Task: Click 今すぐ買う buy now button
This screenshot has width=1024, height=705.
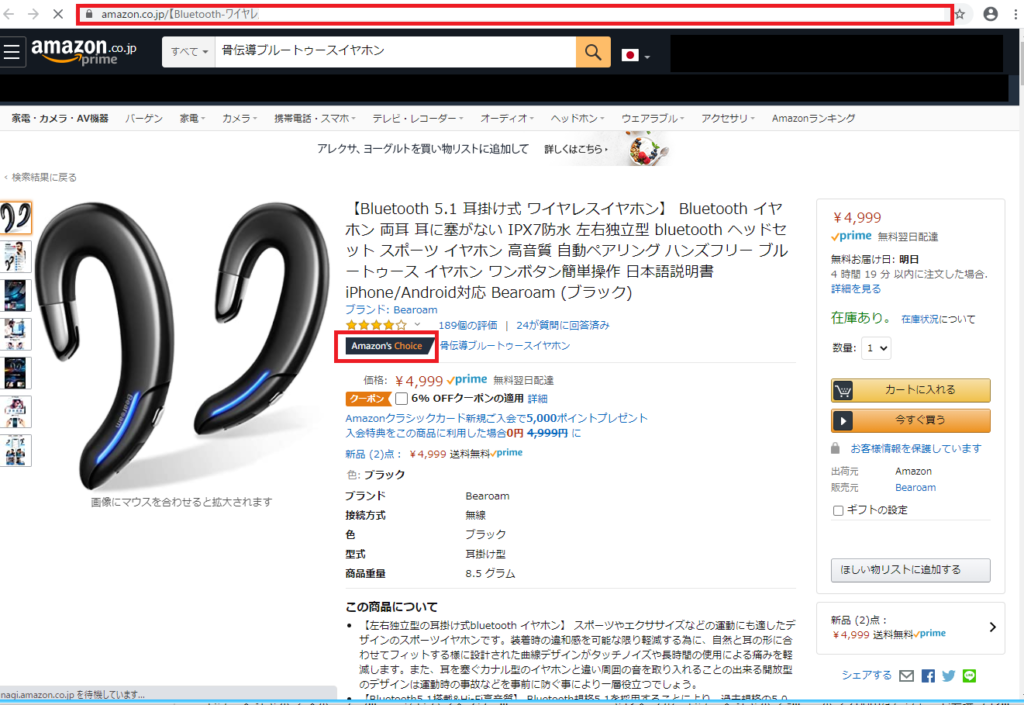Action: click(910, 420)
